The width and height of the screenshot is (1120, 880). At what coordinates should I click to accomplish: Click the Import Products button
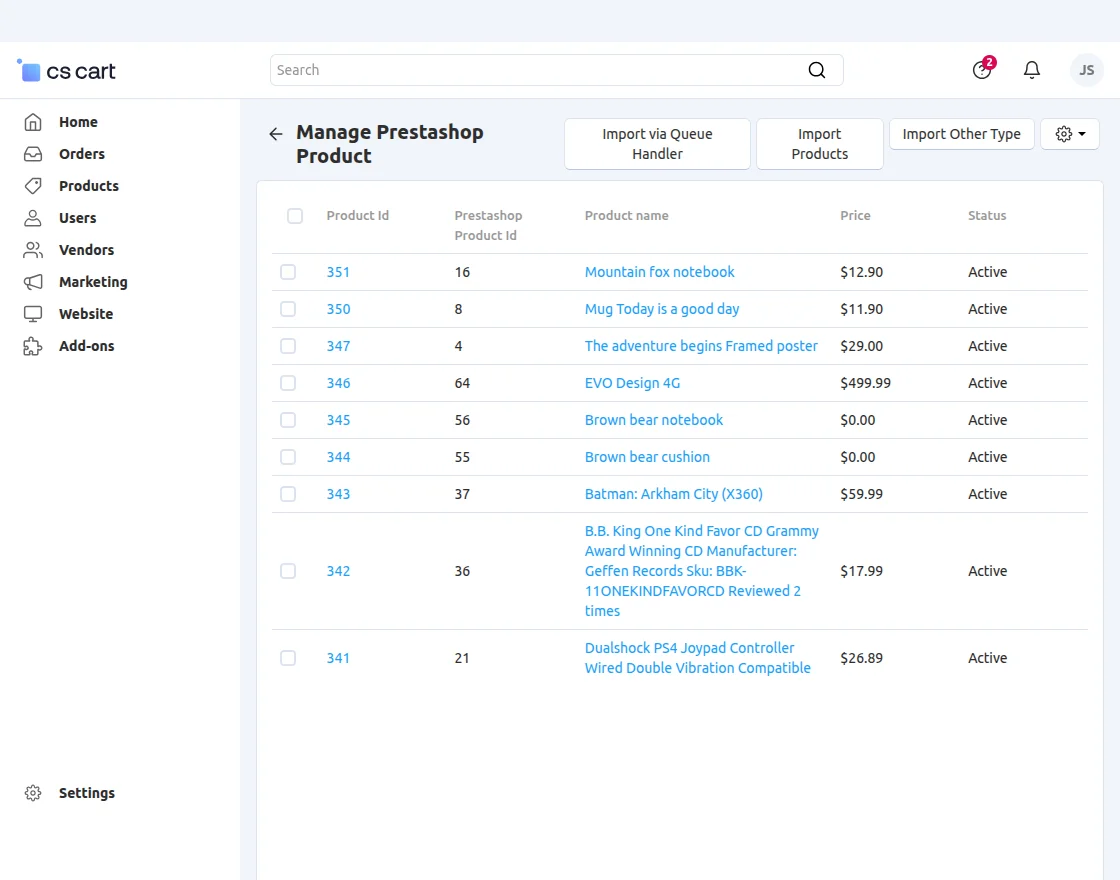click(x=819, y=143)
